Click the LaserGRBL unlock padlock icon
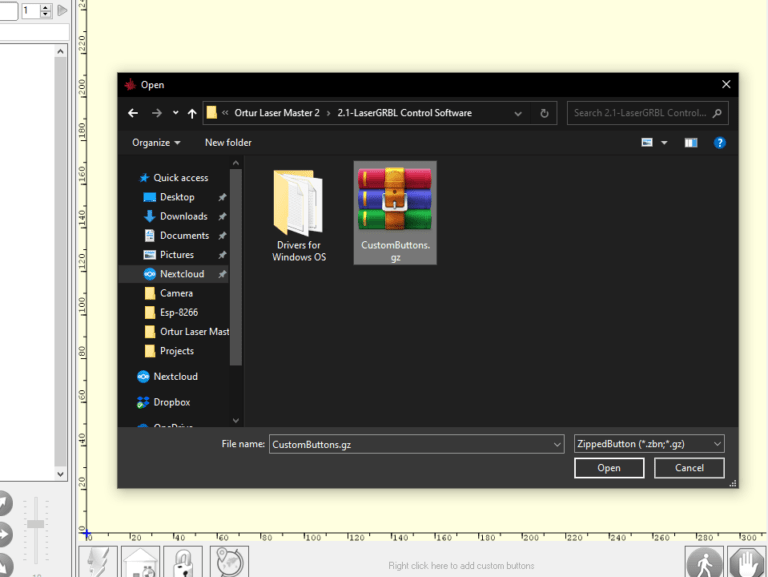768x577 pixels. point(183,561)
